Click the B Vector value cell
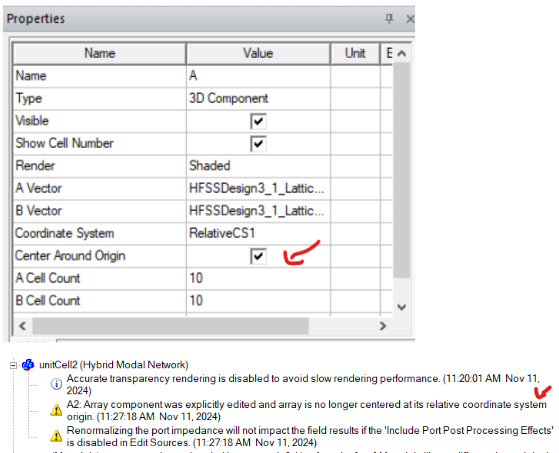Screen dimensions: 559x453 258,211
